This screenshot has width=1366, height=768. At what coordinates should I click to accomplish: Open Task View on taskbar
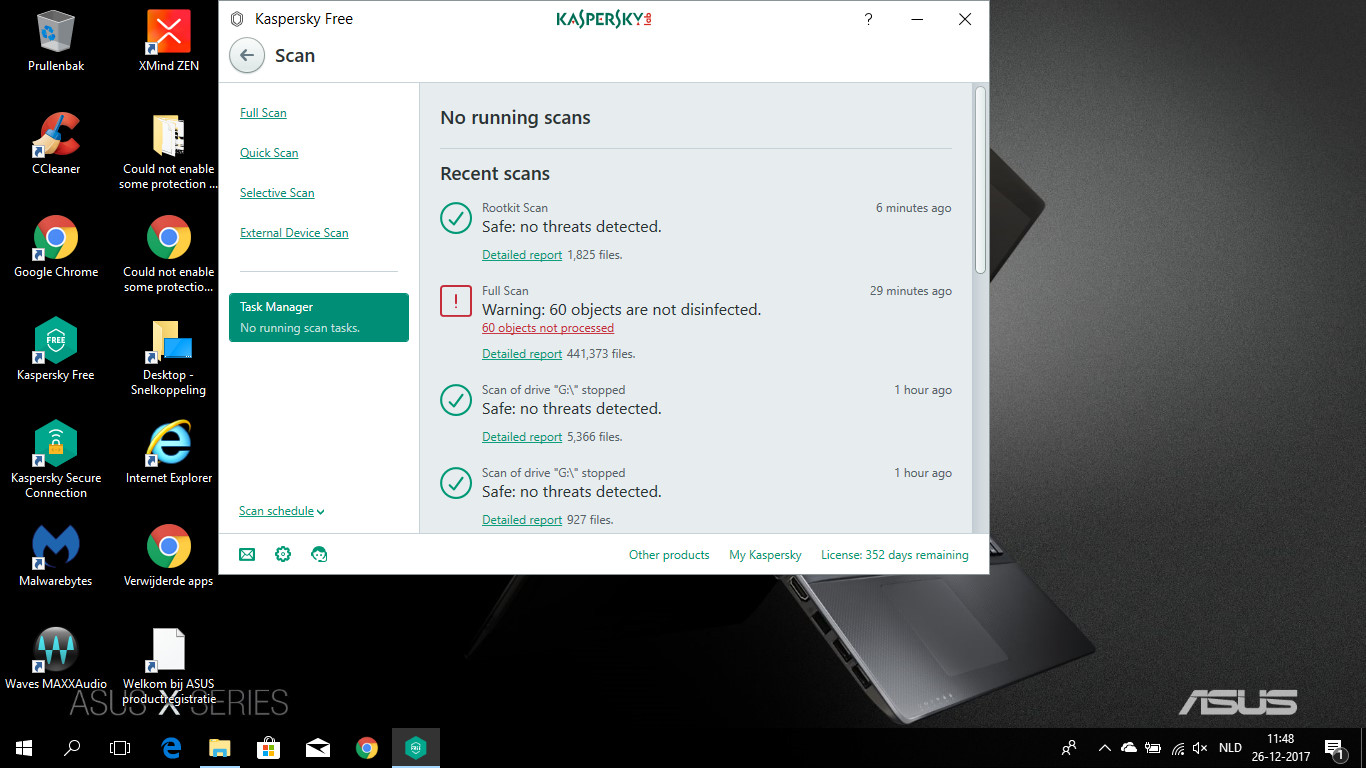[x=120, y=747]
